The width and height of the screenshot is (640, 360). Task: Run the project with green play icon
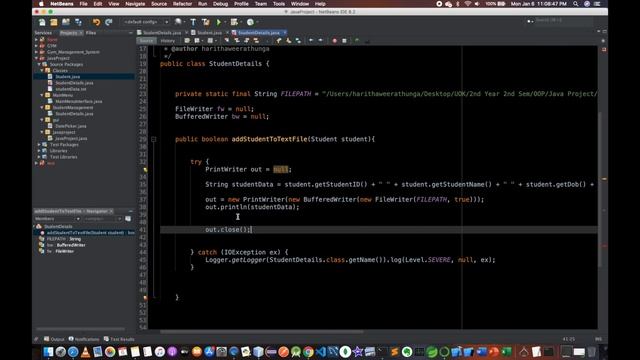(219, 22)
